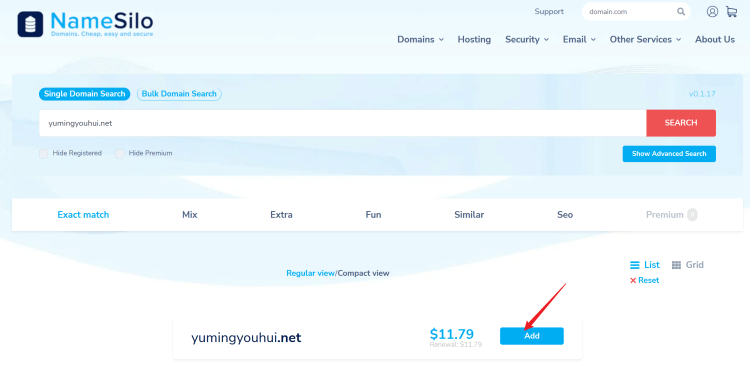Image resolution: width=750 pixels, height=367 pixels.
Task: Expand the Other Services dropdown menu
Action: pos(645,40)
